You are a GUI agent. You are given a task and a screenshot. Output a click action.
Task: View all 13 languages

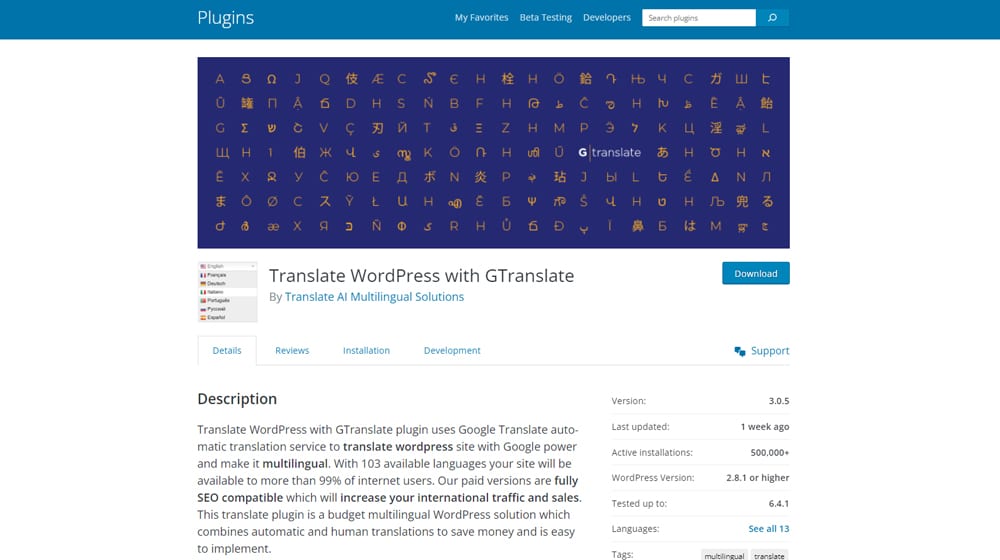pos(768,529)
